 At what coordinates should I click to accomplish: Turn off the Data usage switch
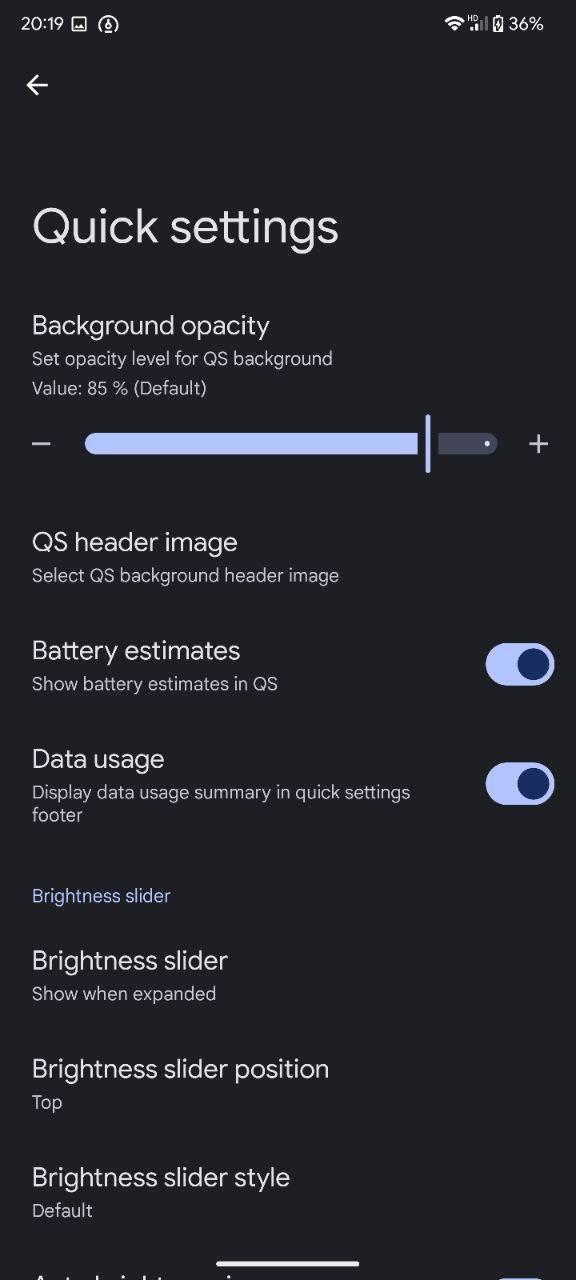pyautogui.click(x=520, y=784)
